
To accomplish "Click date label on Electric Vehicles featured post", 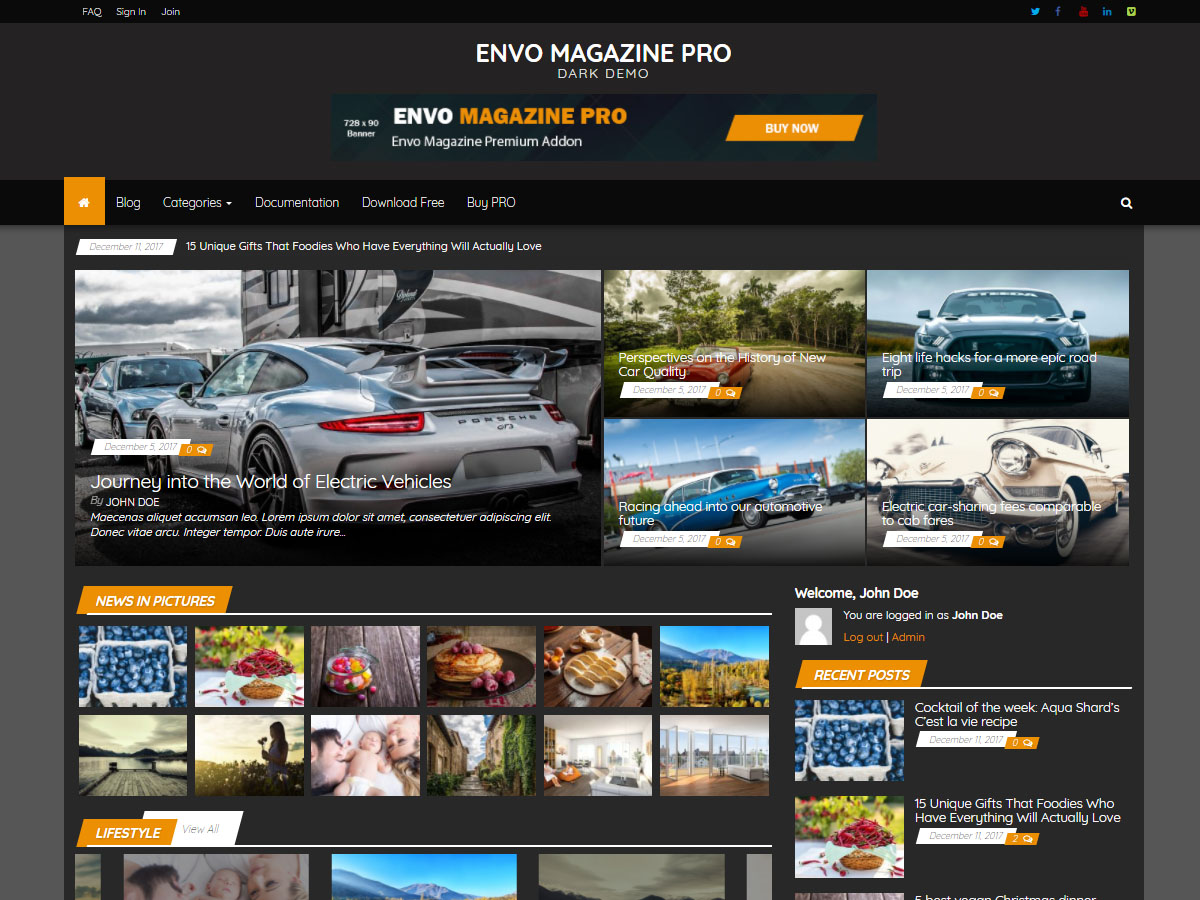I will coord(140,447).
